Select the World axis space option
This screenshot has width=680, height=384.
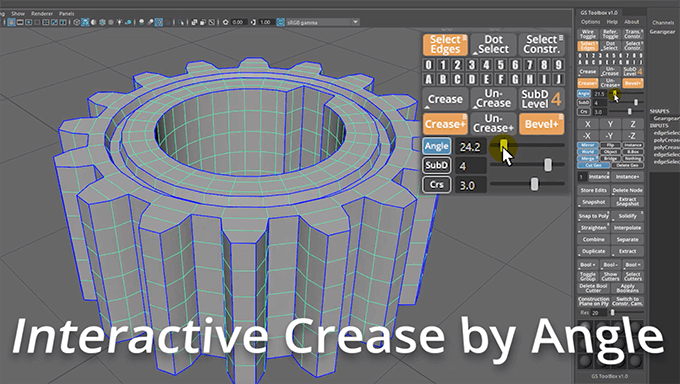tap(588, 152)
